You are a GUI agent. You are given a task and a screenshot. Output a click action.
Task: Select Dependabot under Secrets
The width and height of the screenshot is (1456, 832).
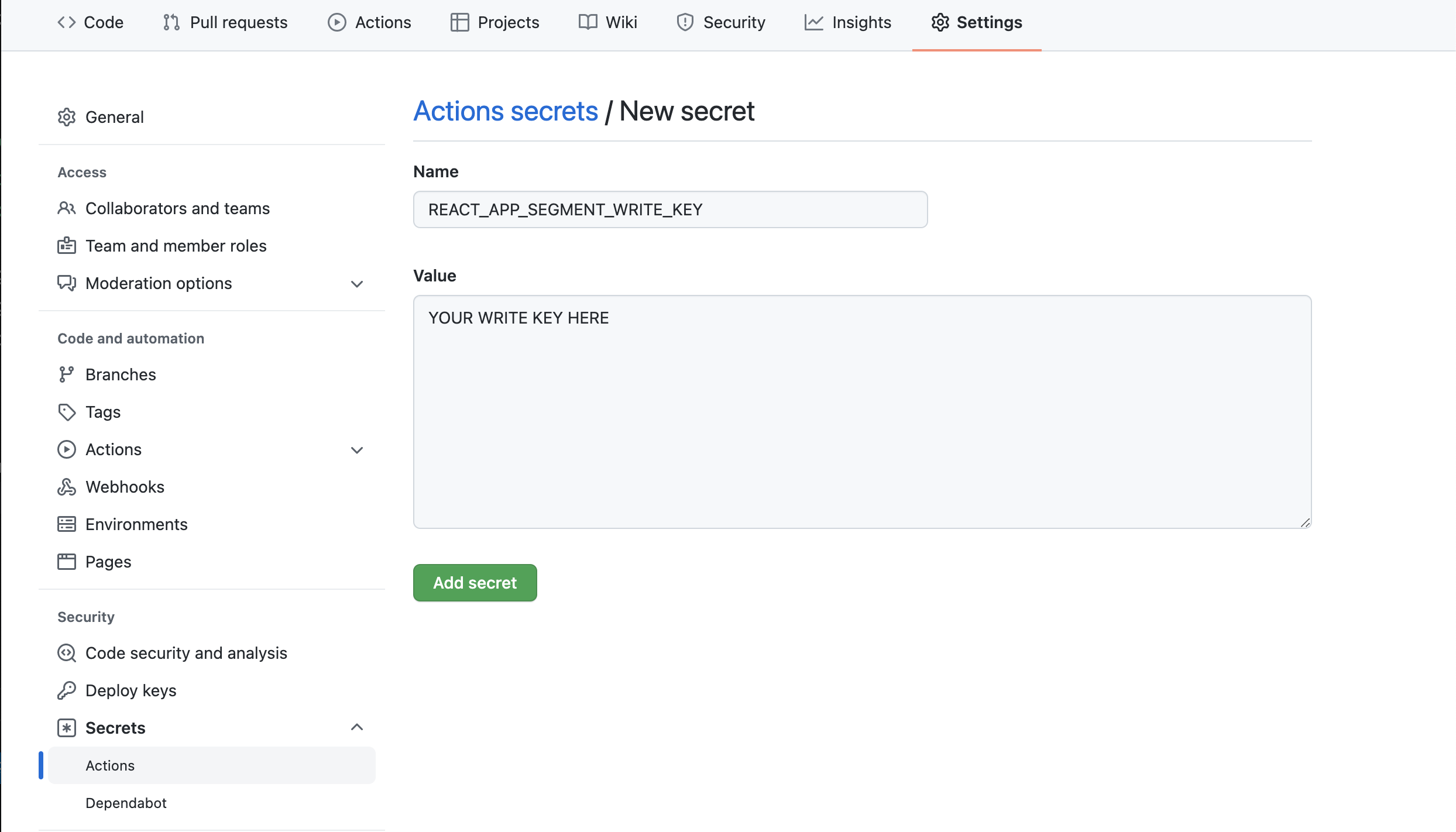[x=126, y=803]
